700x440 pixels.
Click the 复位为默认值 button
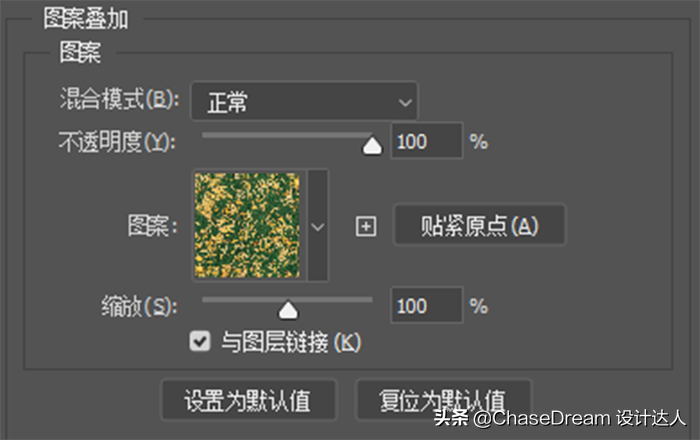[443, 400]
